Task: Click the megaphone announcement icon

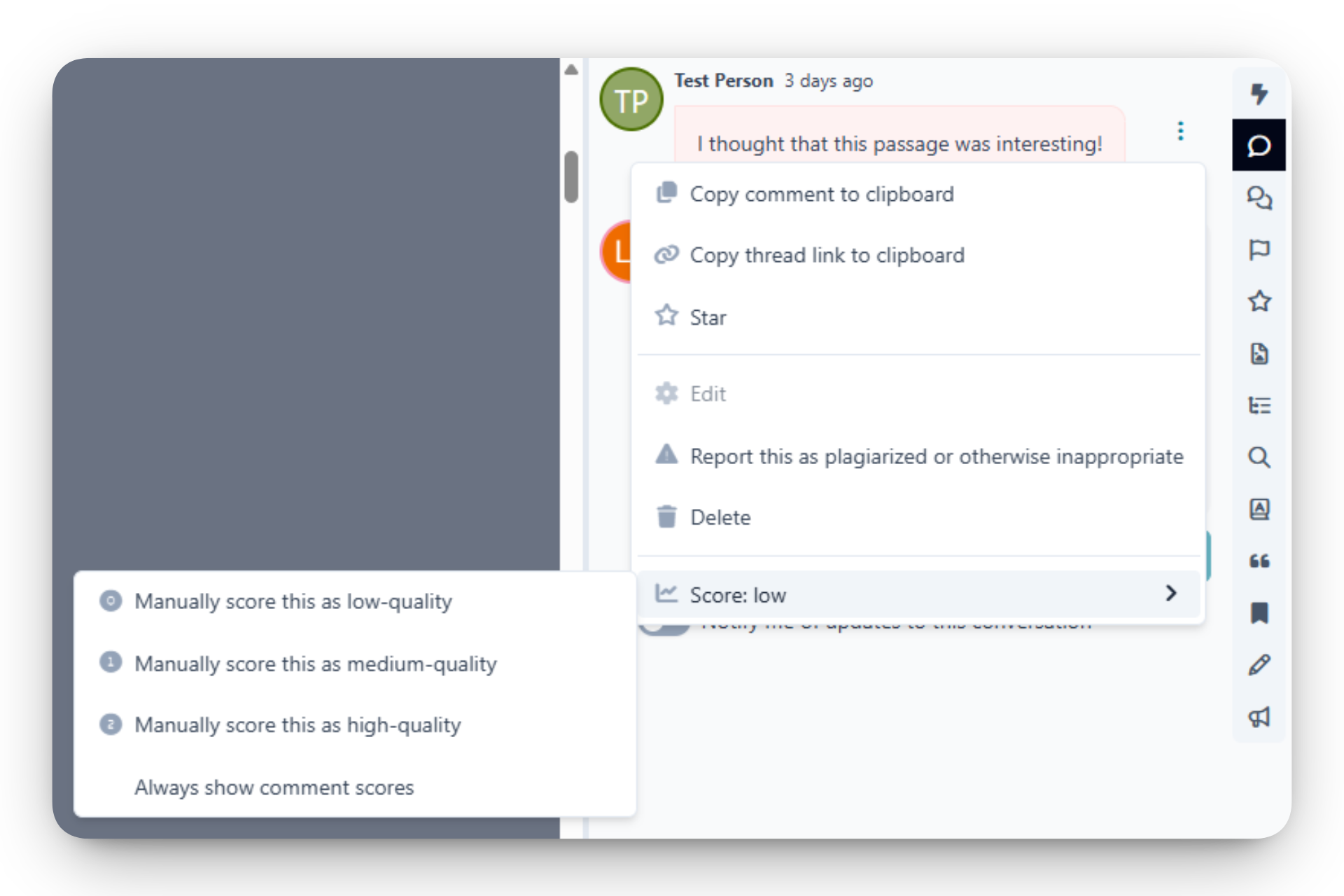Action: pyautogui.click(x=1259, y=717)
